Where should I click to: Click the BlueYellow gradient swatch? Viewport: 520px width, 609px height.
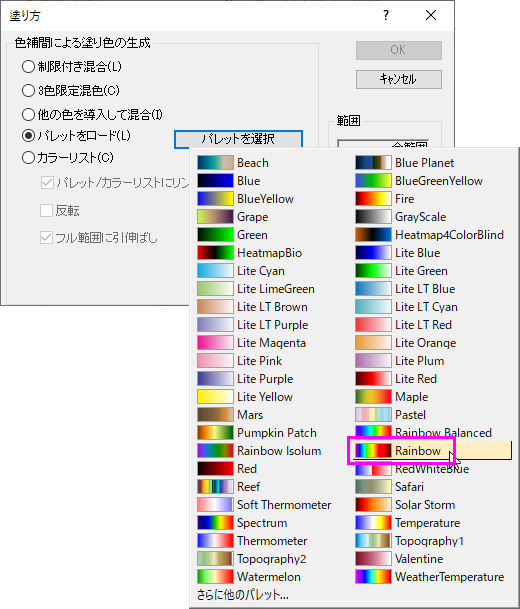click(215, 198)
